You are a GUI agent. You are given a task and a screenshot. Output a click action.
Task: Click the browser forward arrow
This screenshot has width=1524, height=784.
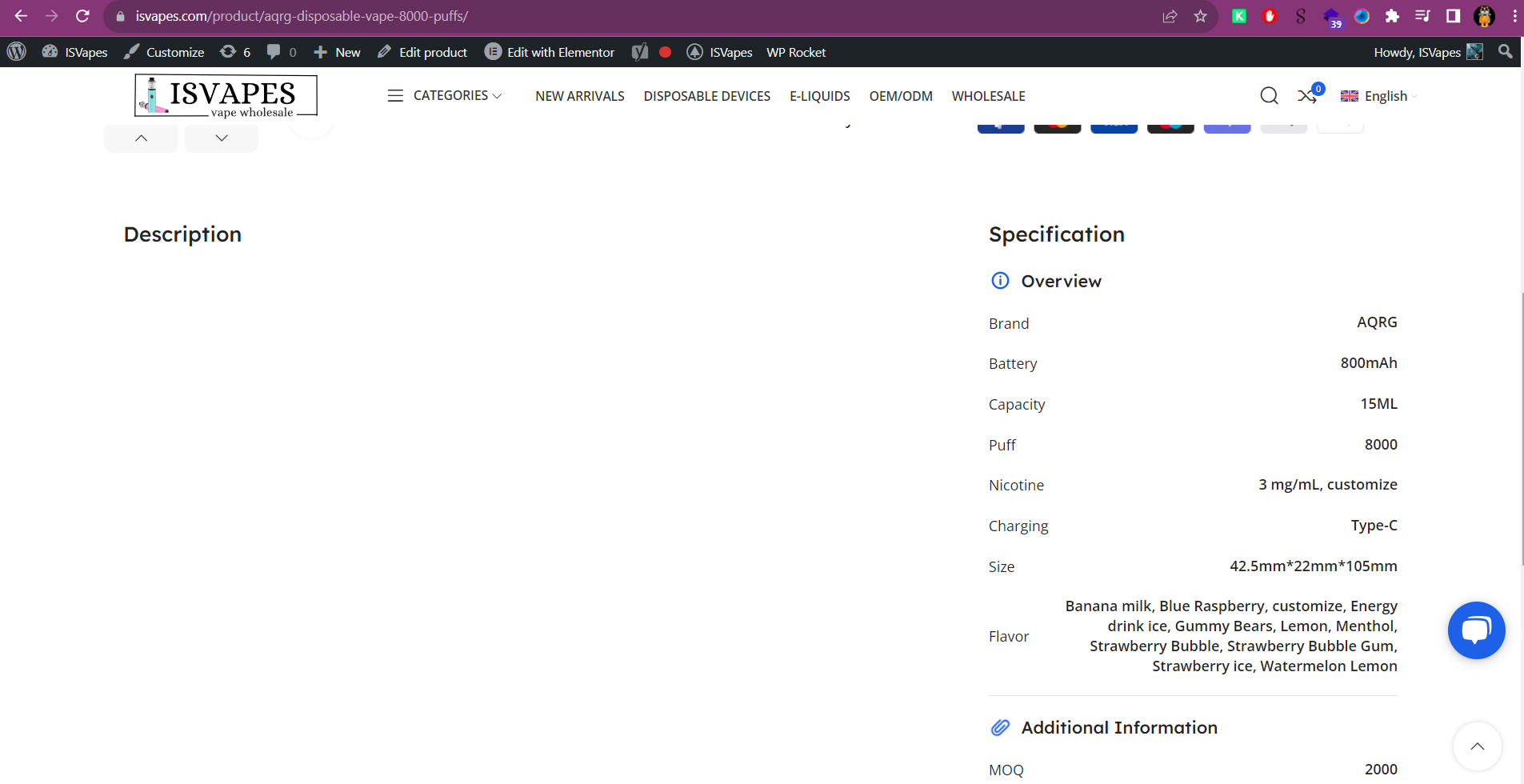coord(52,16)
